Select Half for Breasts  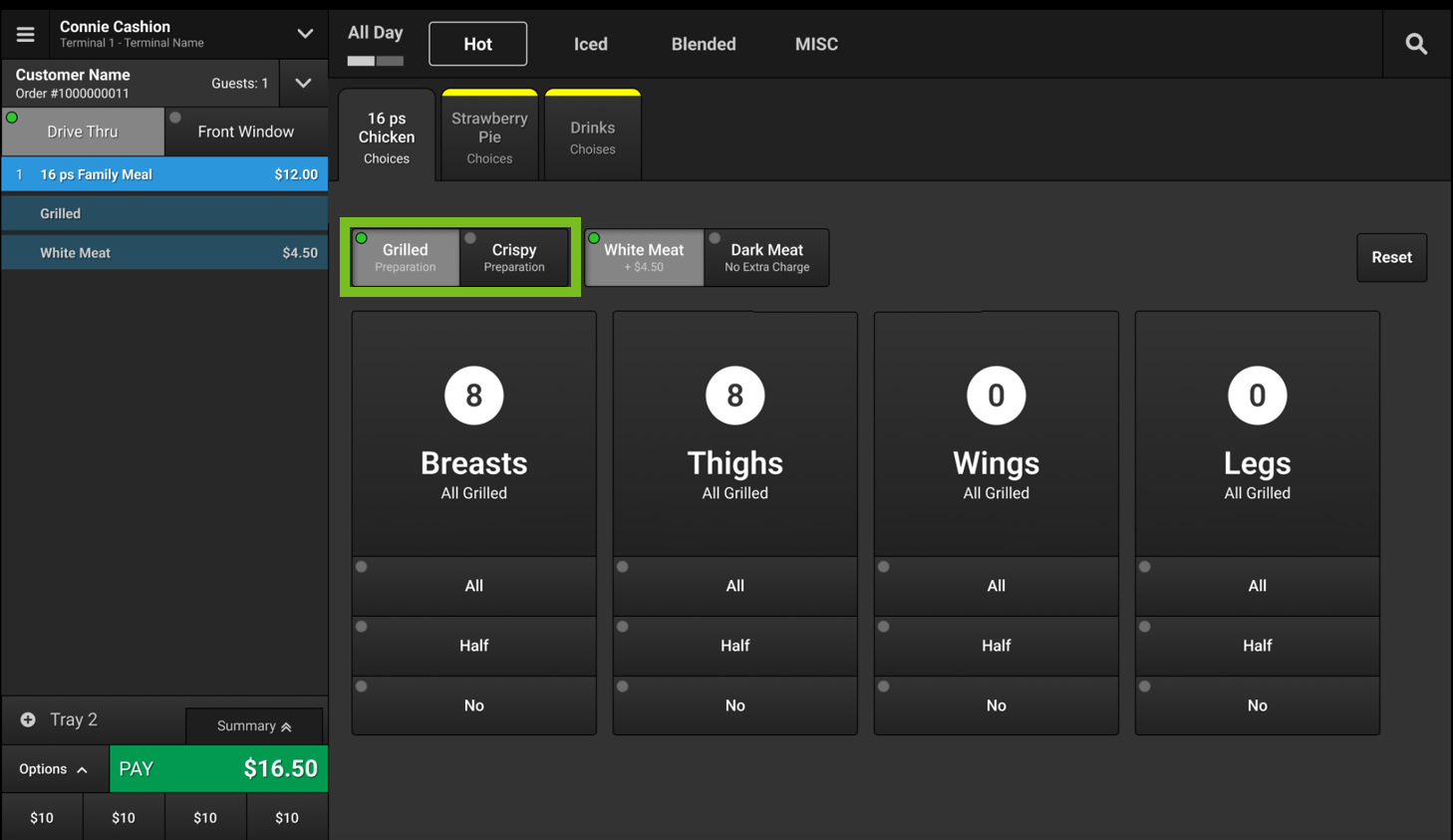473,646
